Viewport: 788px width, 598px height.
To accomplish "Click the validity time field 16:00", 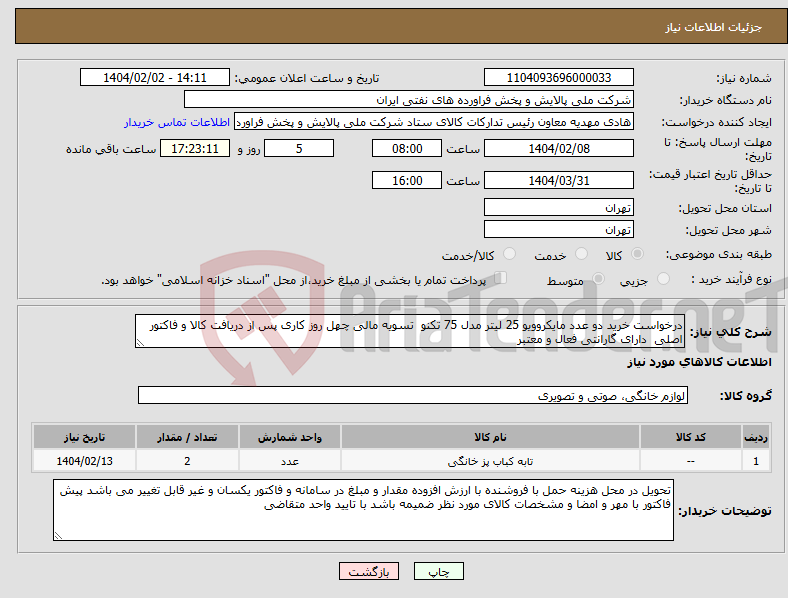I will [407, 180].
